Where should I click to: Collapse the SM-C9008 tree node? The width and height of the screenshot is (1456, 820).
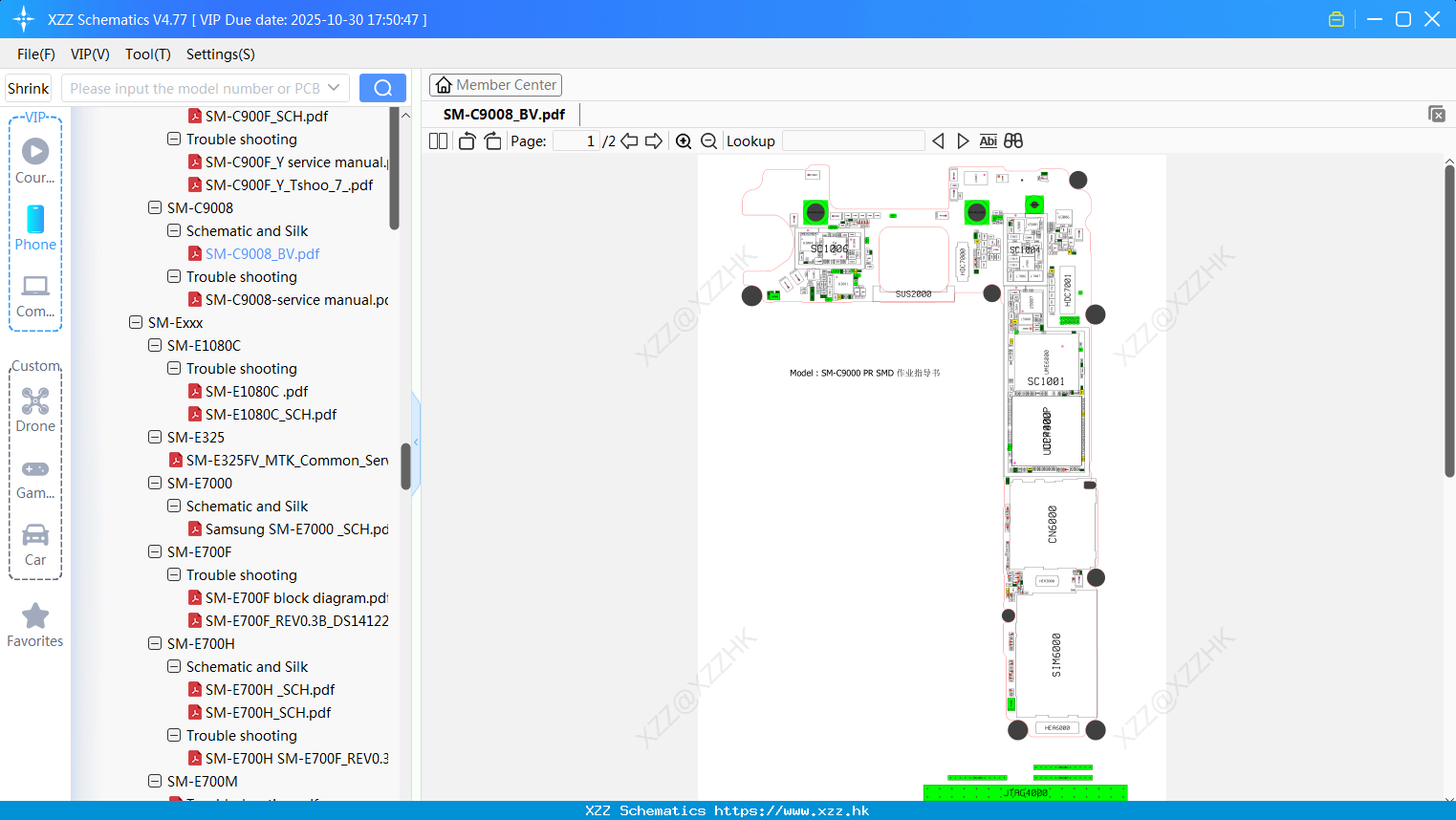click(x=155, y=207)
